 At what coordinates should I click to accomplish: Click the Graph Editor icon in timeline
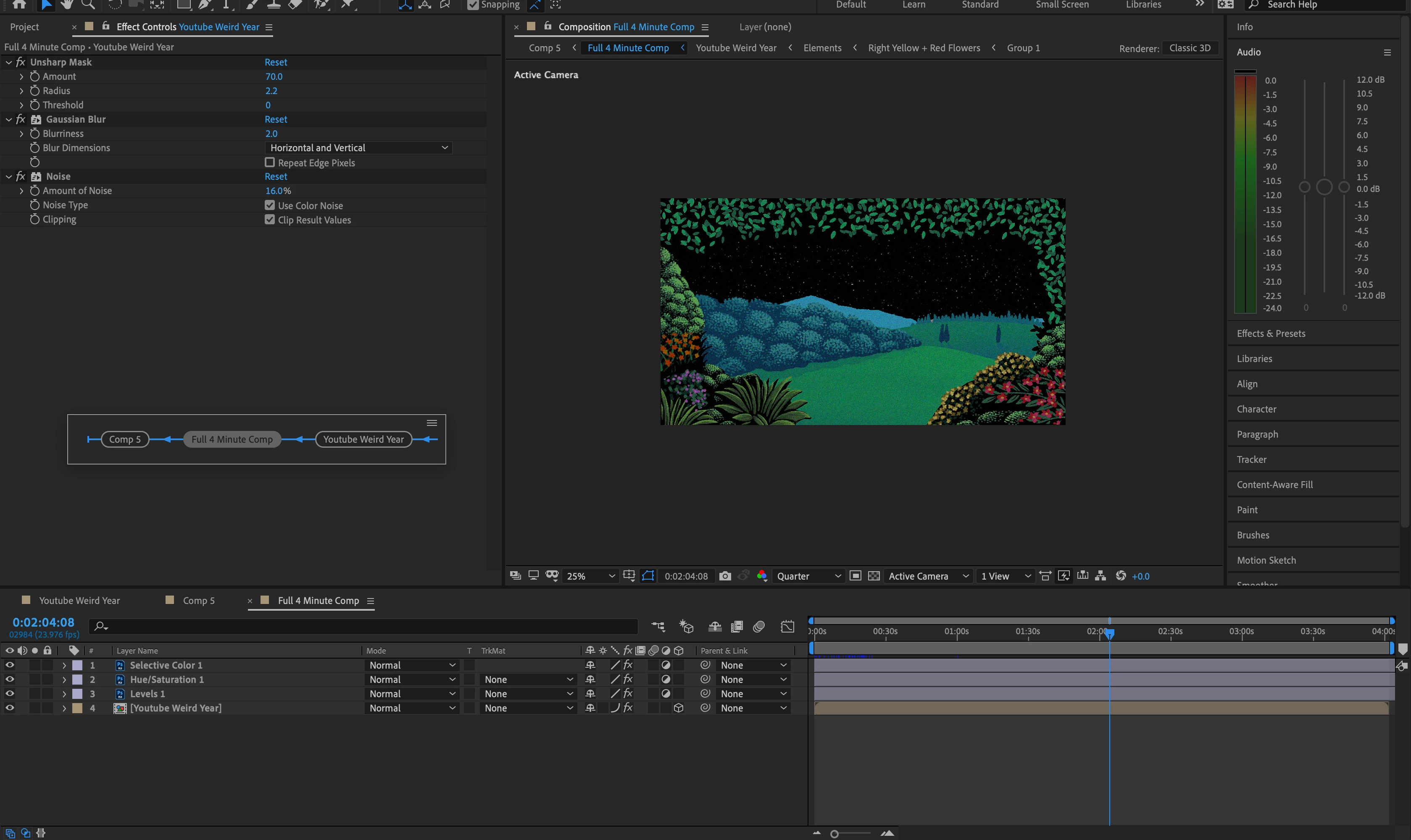point(787,626)
